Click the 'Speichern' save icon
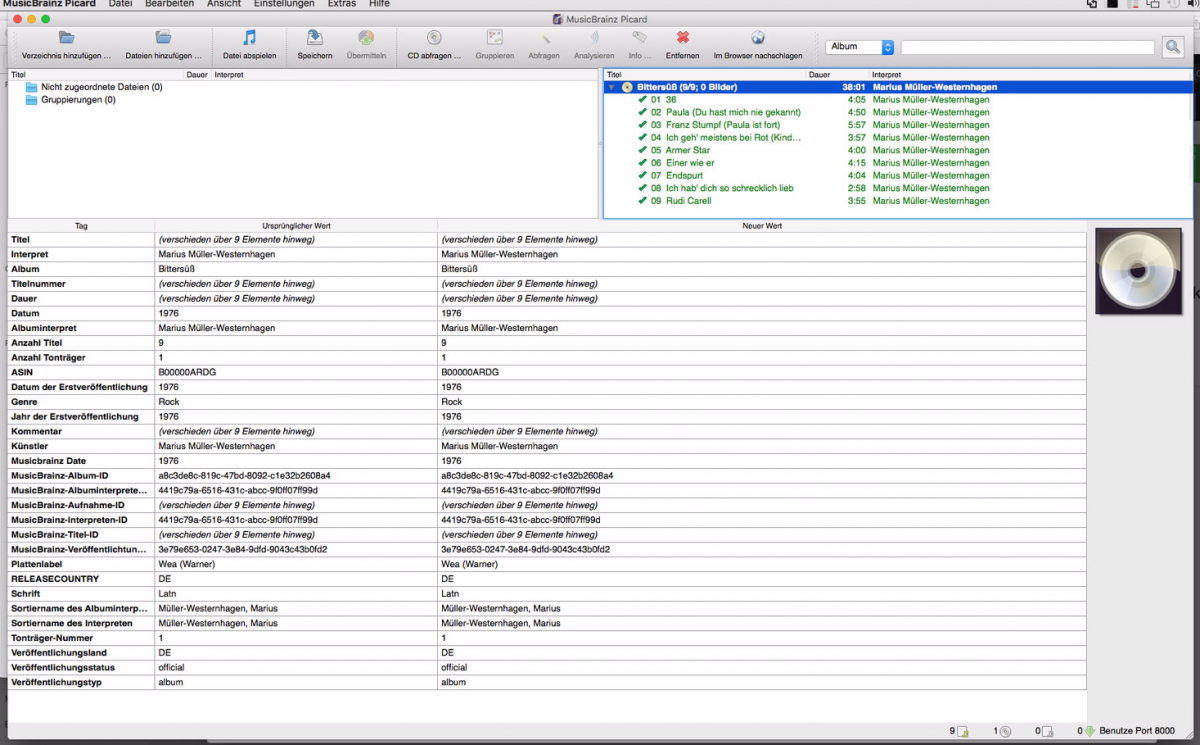 [315, 38]
